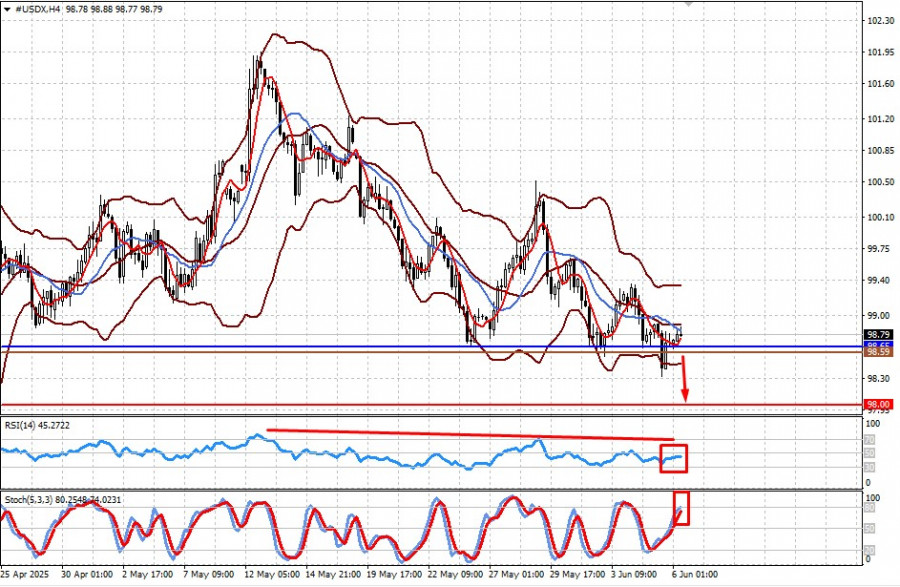Click the black current price tag 98.79
This screenshot has height=587, width=900.
(x=878, y=334)
